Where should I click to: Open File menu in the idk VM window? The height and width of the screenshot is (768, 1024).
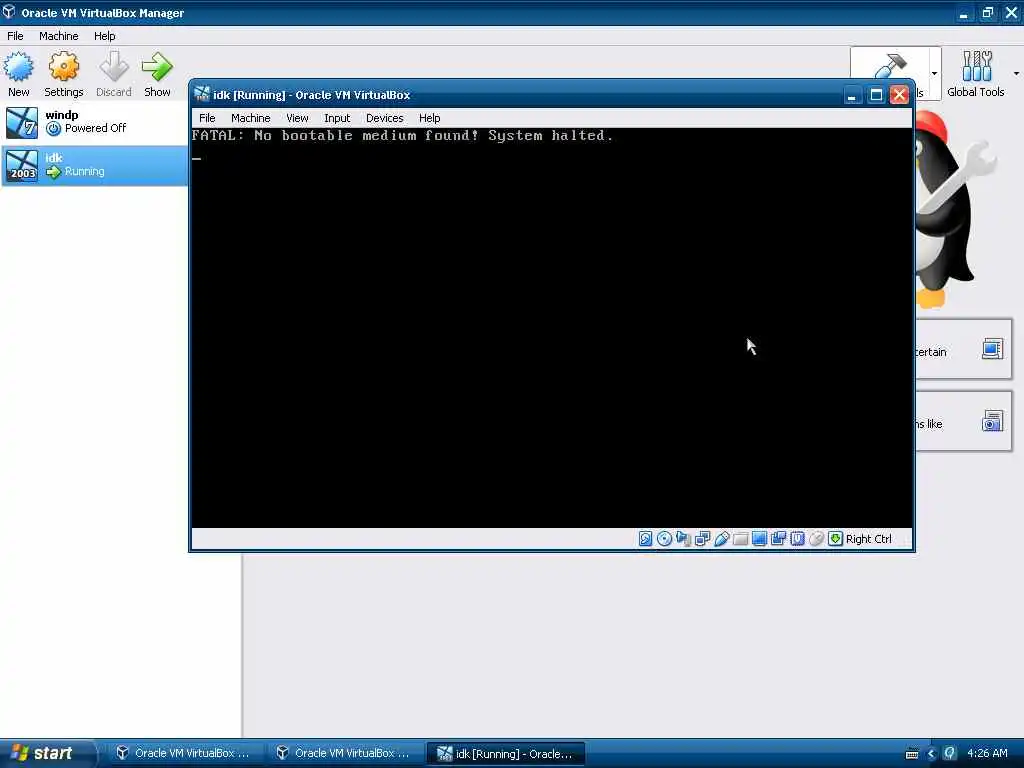pos(207,118)
